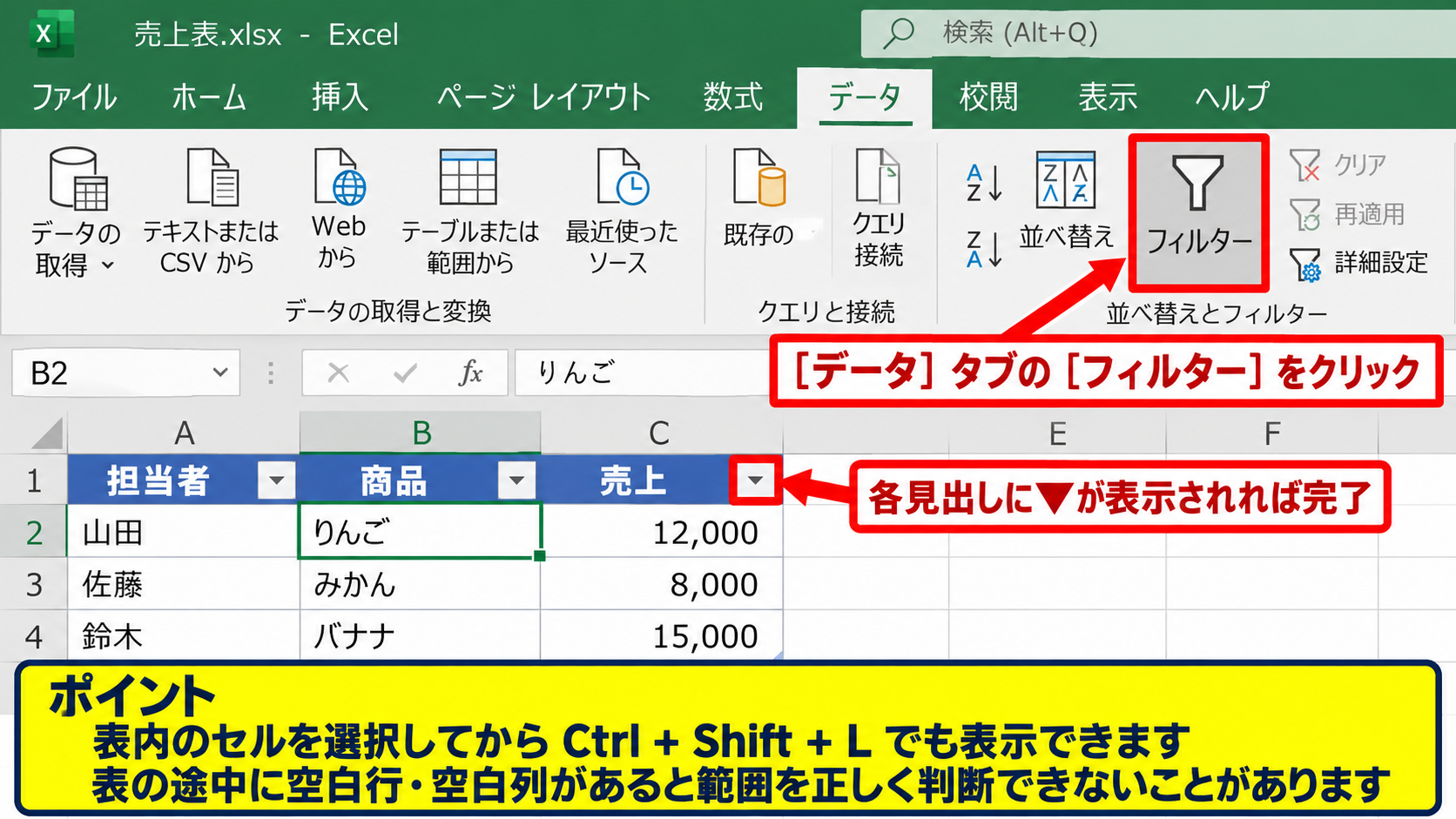Image resolution: width=1456 pixels, height=819 pixels.
Task: Open the 売上 filter dropdown
Action: 755,480
